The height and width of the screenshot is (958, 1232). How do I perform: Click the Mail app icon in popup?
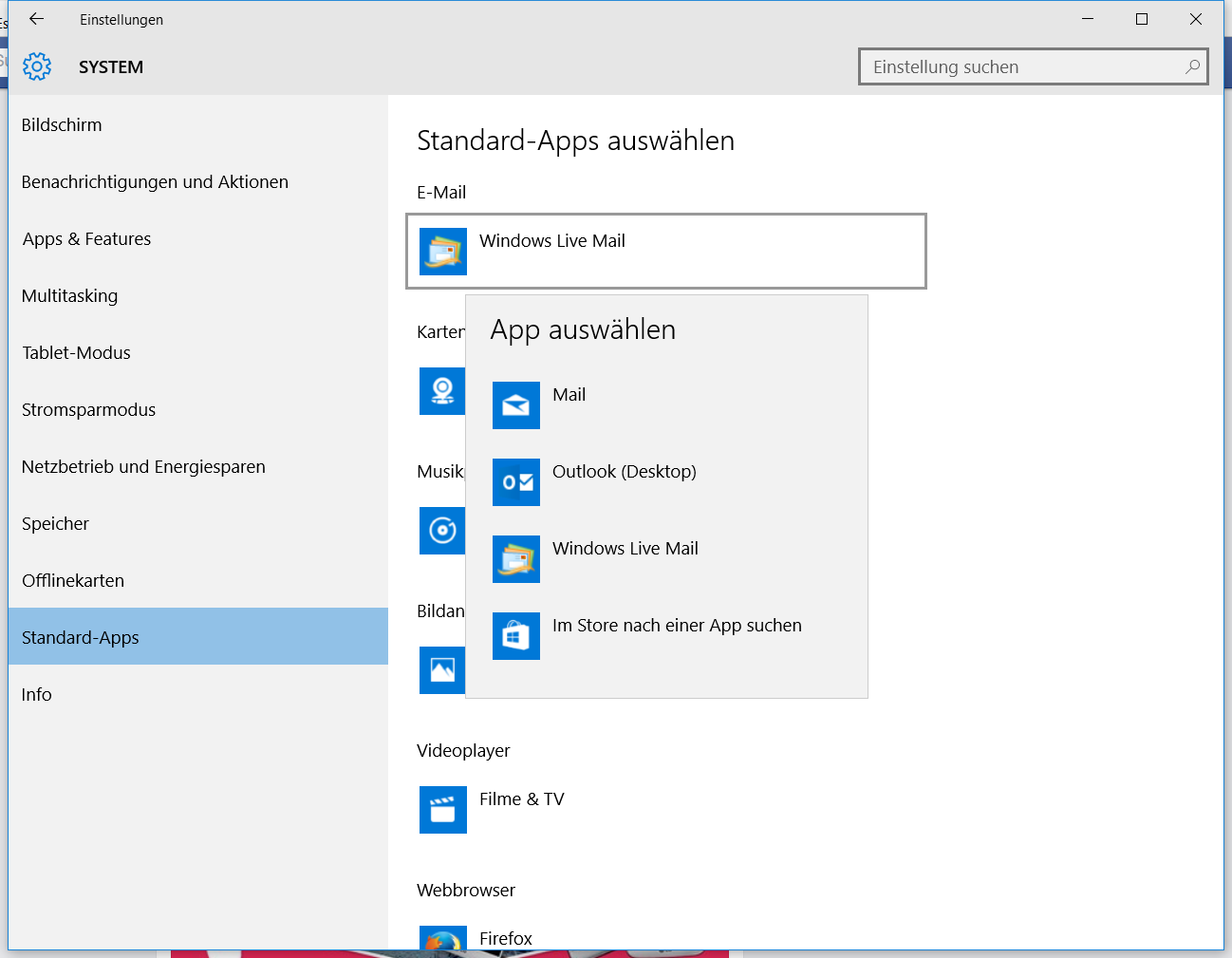click(x=515, y=405)
